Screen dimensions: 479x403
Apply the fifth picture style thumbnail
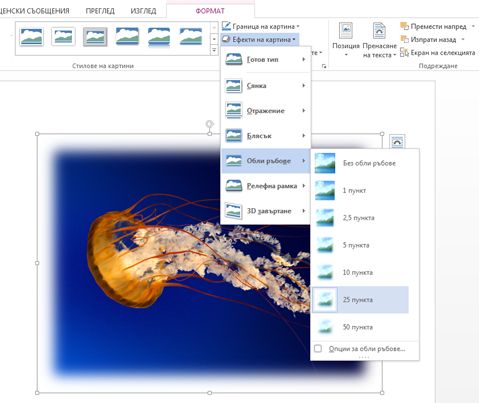coord(159,37)
